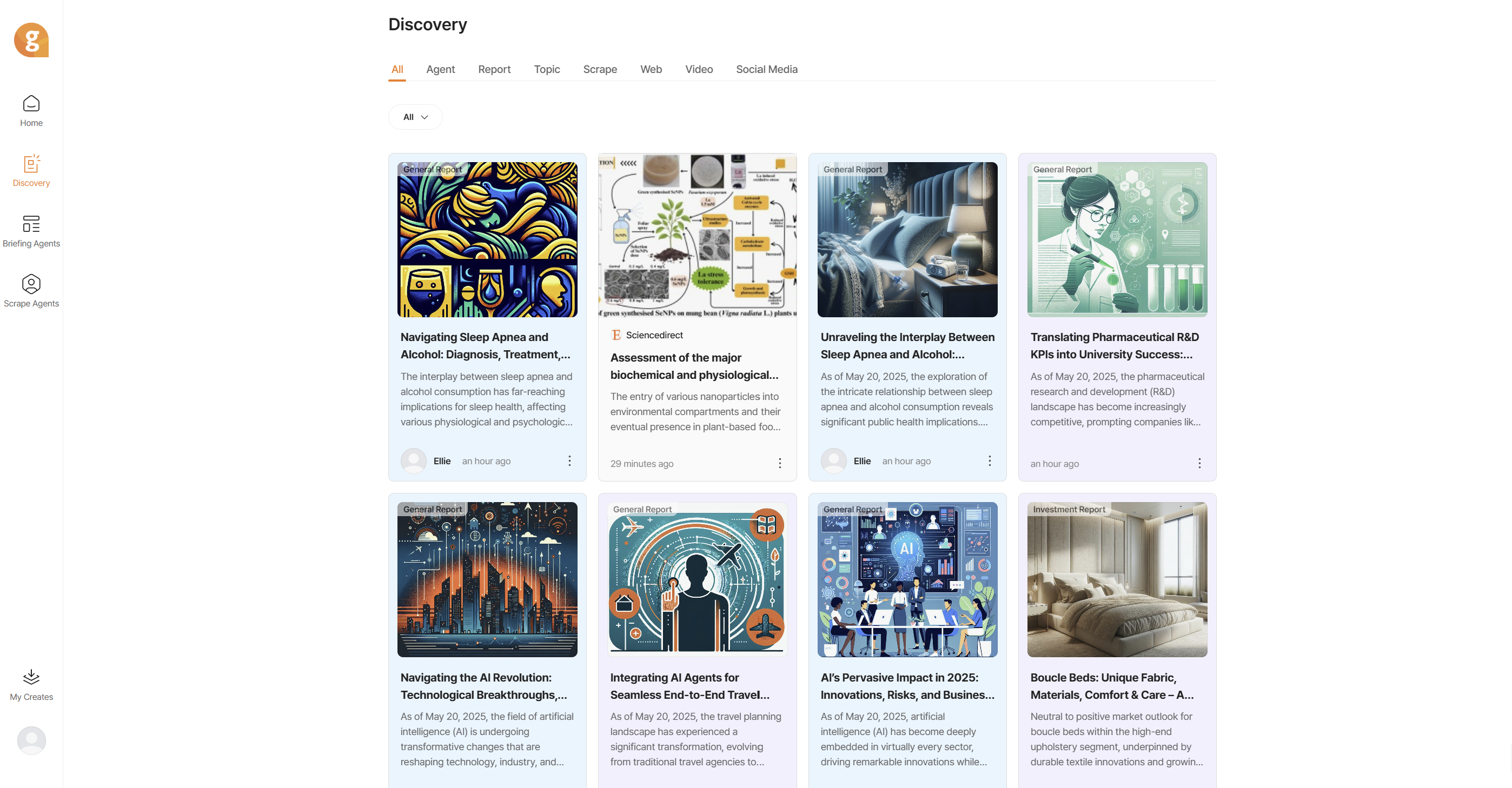Click the Navigating the AI Revolution city thumbnail
The image size is (1512, 788).
(487, 579)
